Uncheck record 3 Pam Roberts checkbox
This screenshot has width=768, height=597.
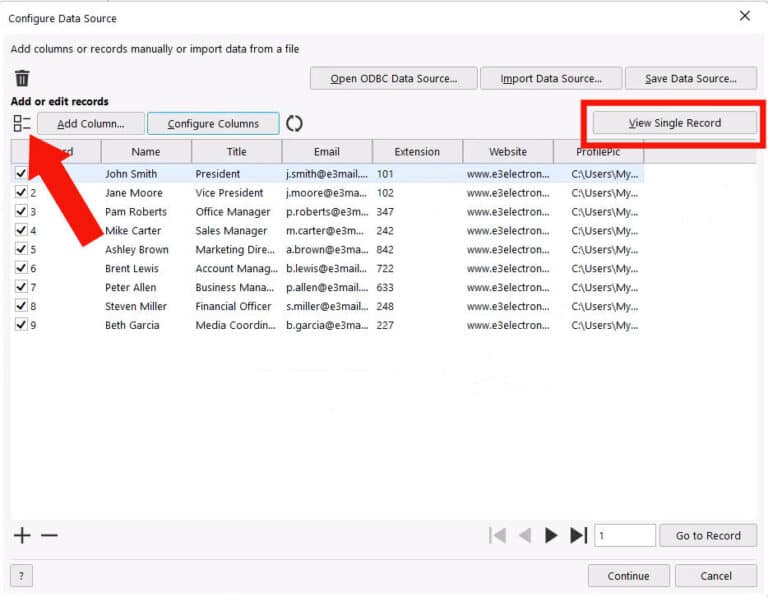click(21, 211)
